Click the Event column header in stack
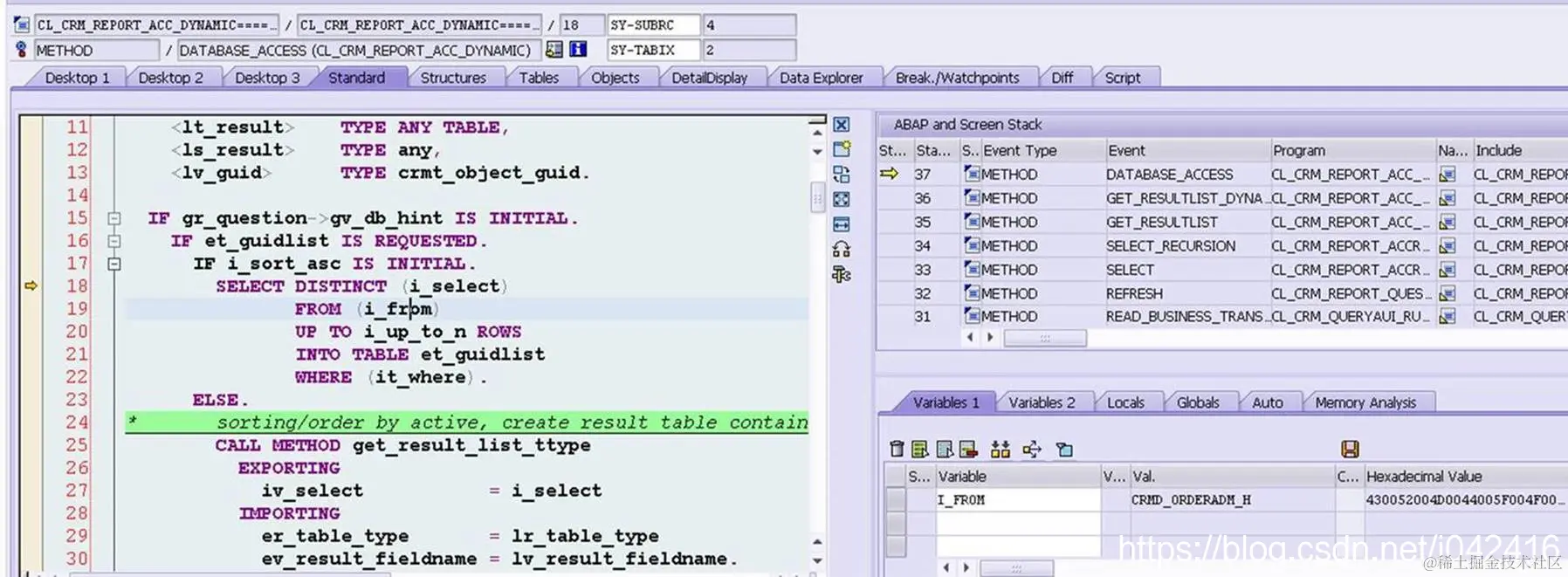Viewport: 1568px width, 577px height. tap(1186, 150)
